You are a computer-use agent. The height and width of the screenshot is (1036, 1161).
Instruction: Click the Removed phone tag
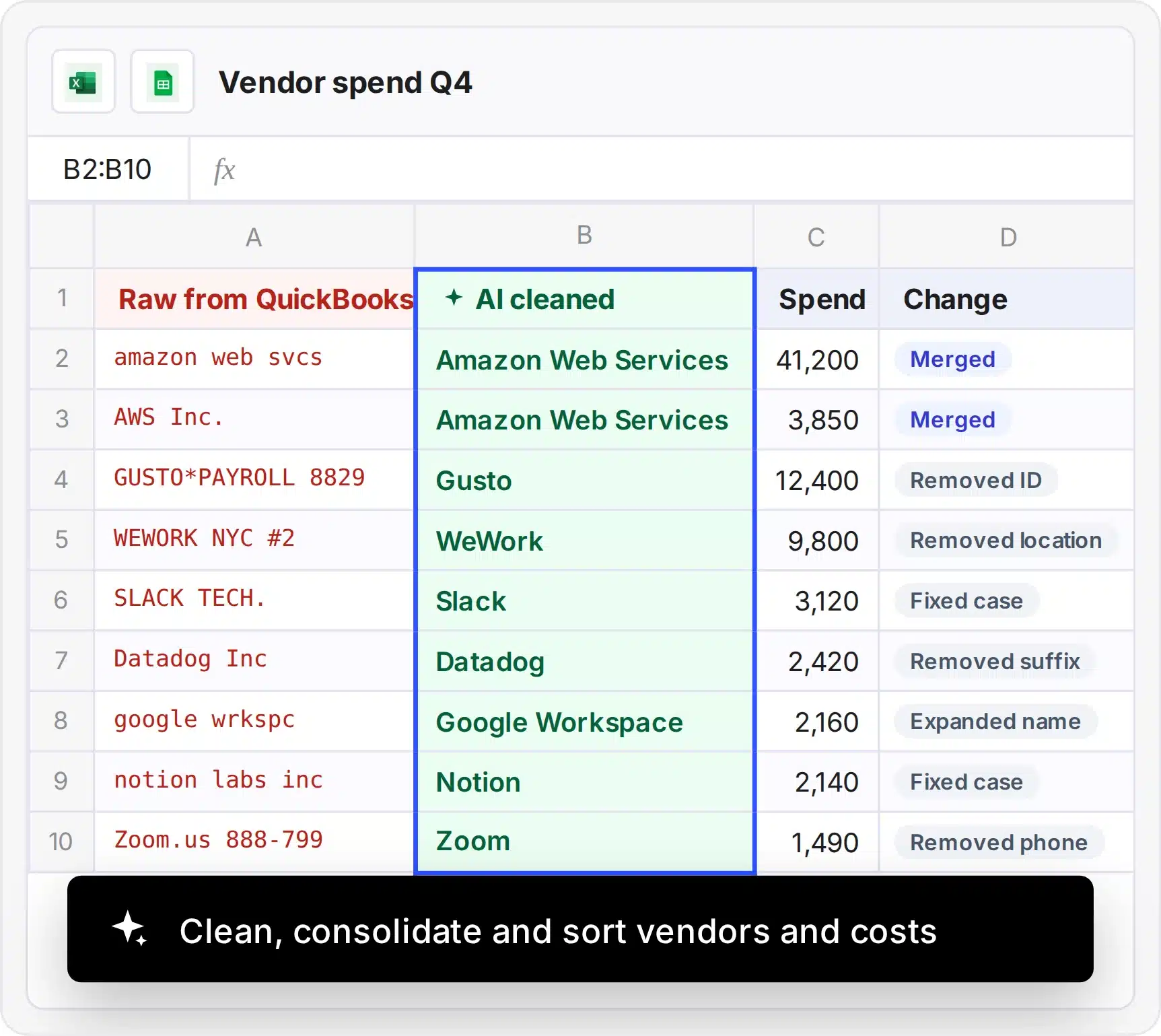click(999, 842)
